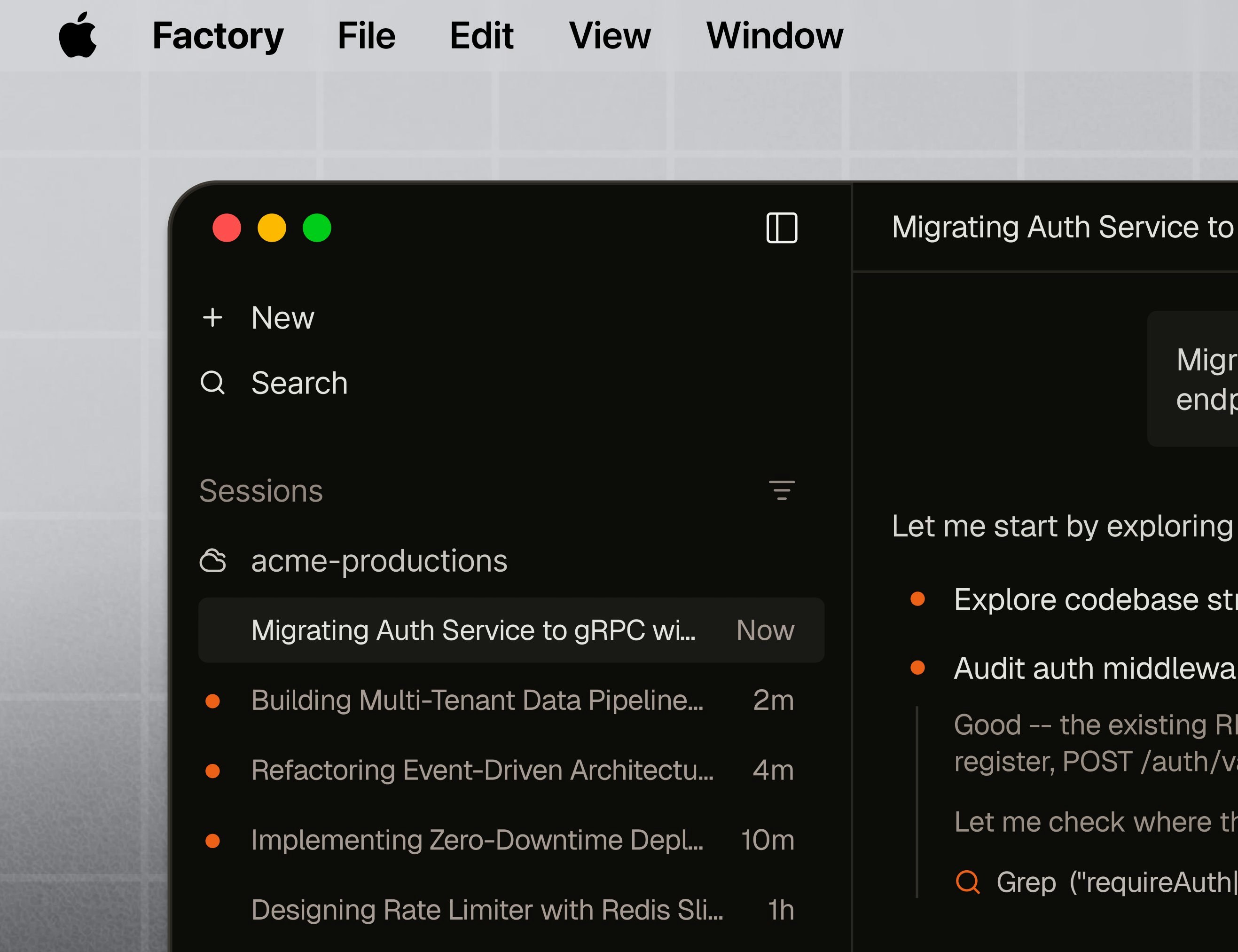Toggle the Audit auth middleware task bullet

918,669
